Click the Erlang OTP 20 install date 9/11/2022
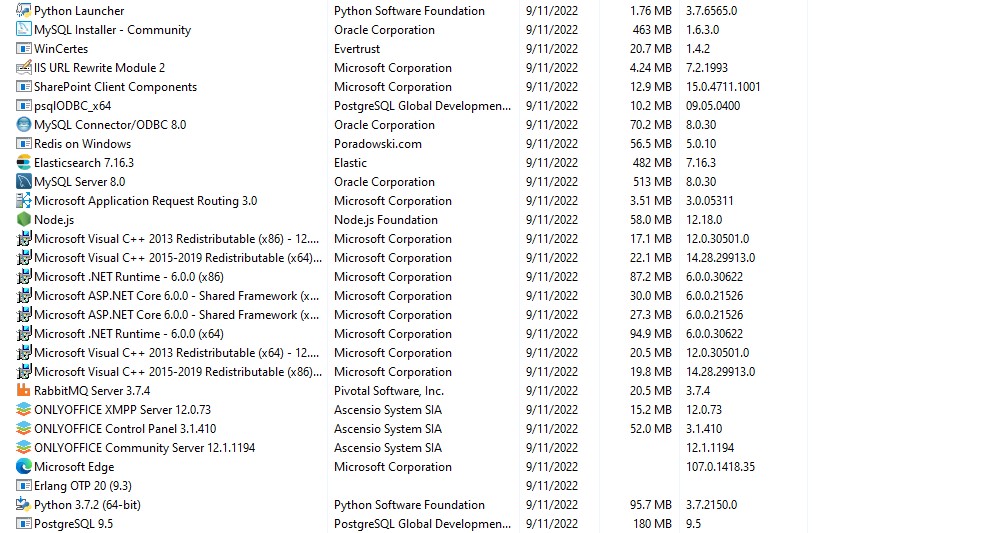The width and height of the screenshot is (985, 533). coord(552,485)
